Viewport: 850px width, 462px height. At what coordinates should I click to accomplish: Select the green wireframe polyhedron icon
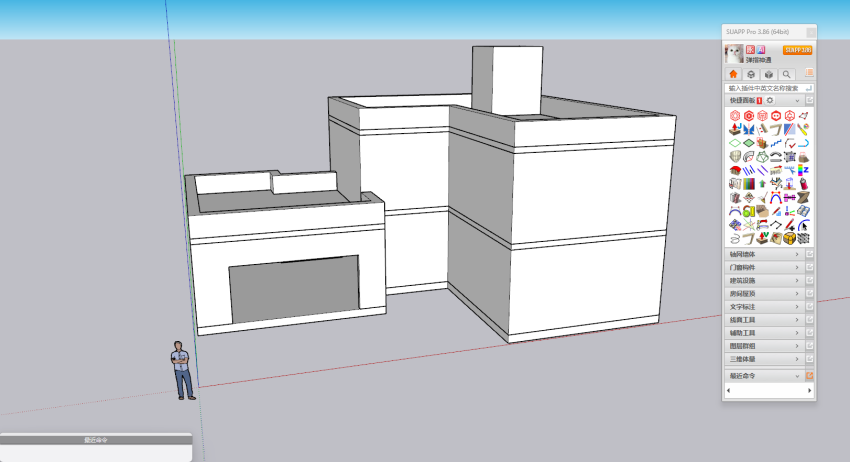click(x=762, y=157)
